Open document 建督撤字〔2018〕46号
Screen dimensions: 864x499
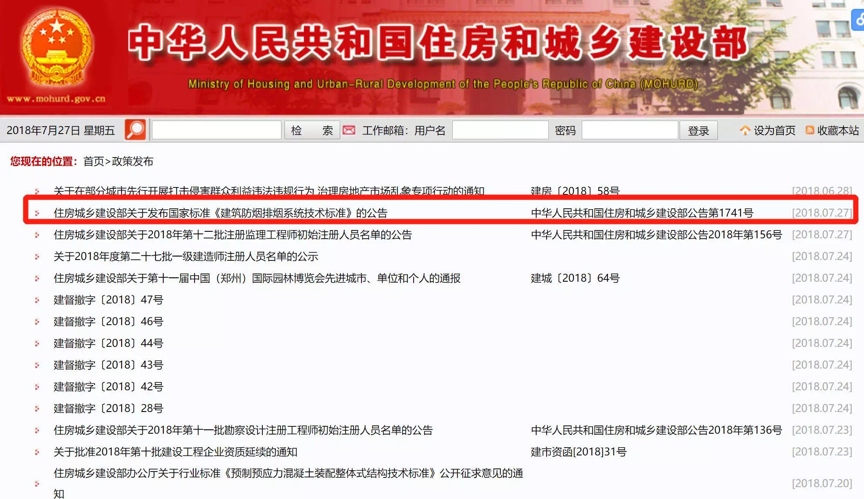click(x=109, y=322)
